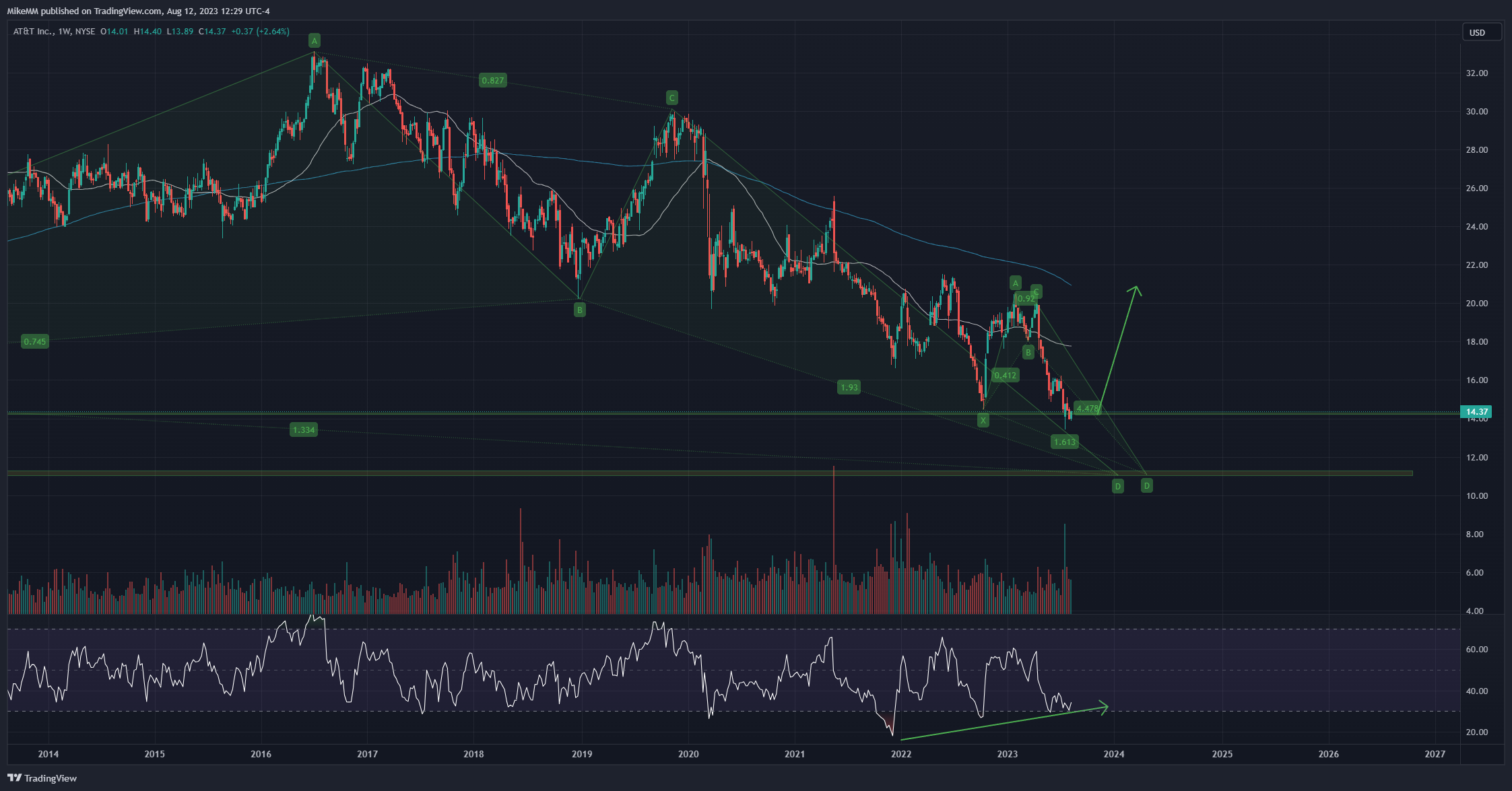Click the 2014 label on time axis
The image size is (1512, 791).
tap(48, 754)
